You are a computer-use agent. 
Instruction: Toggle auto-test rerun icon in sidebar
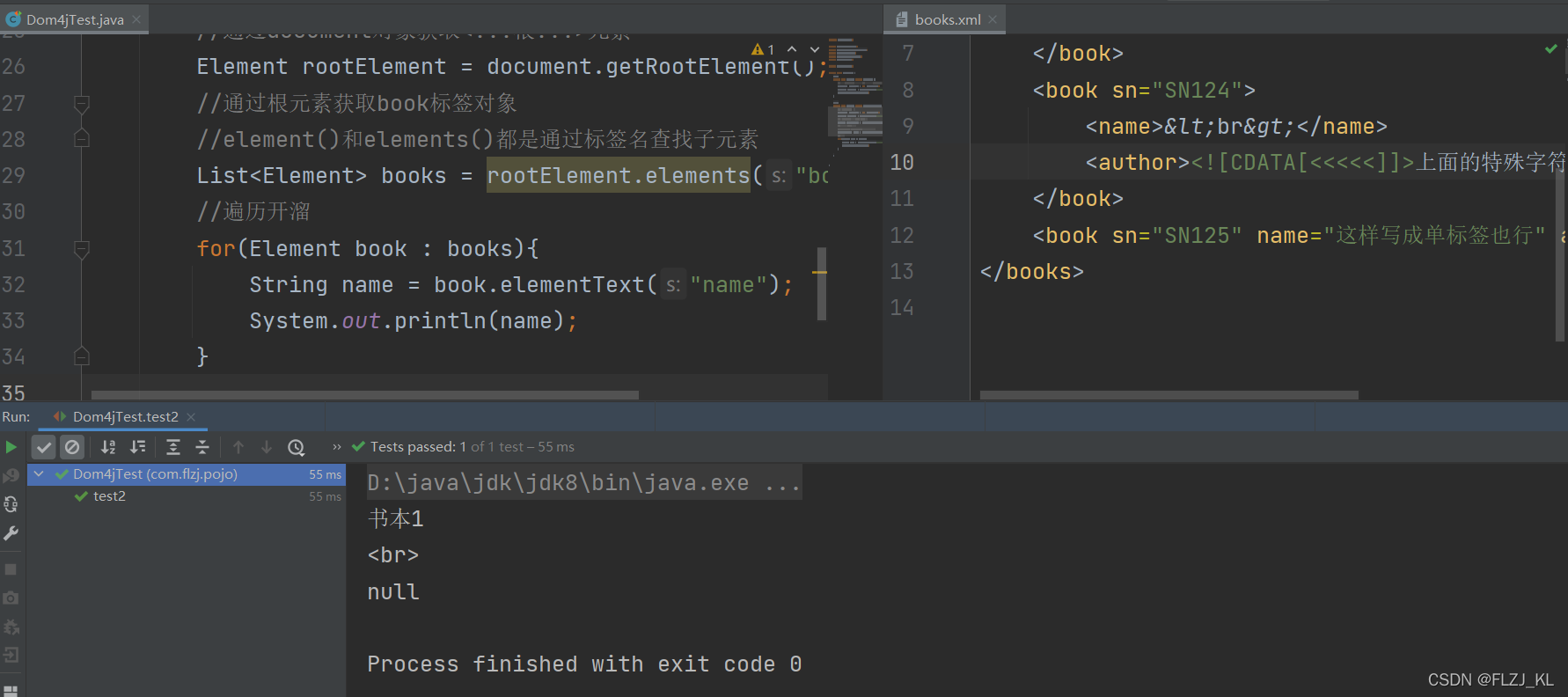tap(11, 504)
